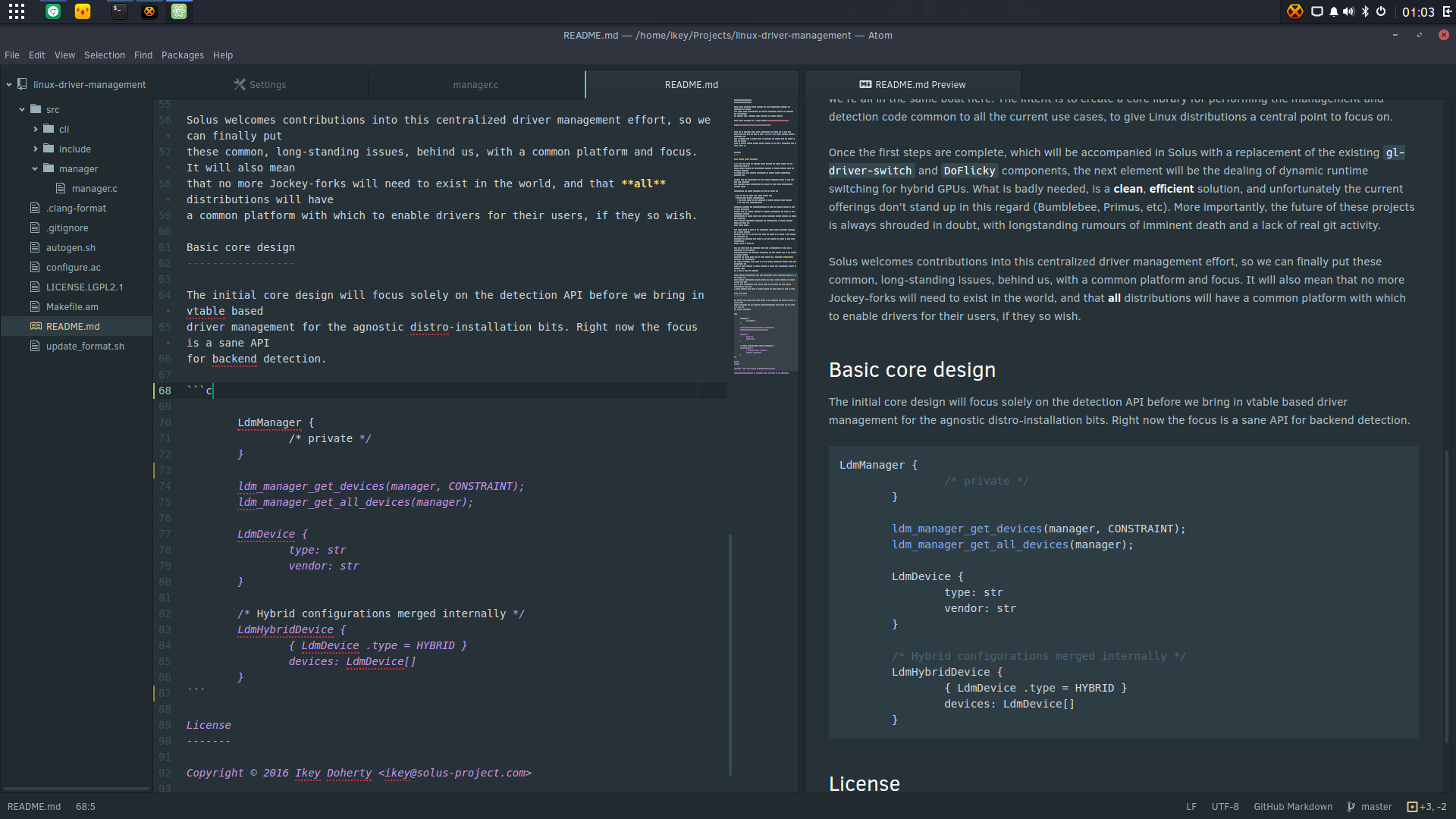Image resolution: width=1456 pixels, height=819 pixels.
Task: Click the 01:03 clock in the panel
Action: pos(1418,12)
